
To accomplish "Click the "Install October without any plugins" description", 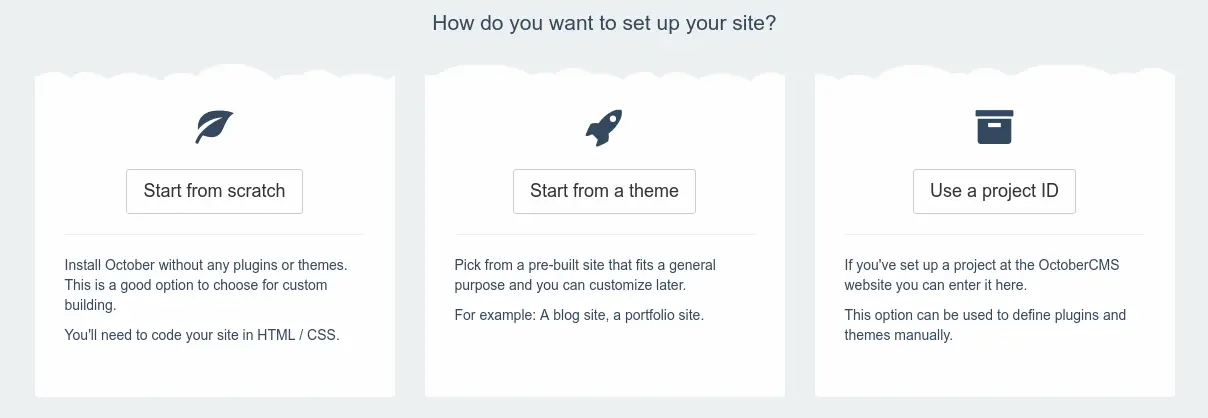I will point(207,285).
